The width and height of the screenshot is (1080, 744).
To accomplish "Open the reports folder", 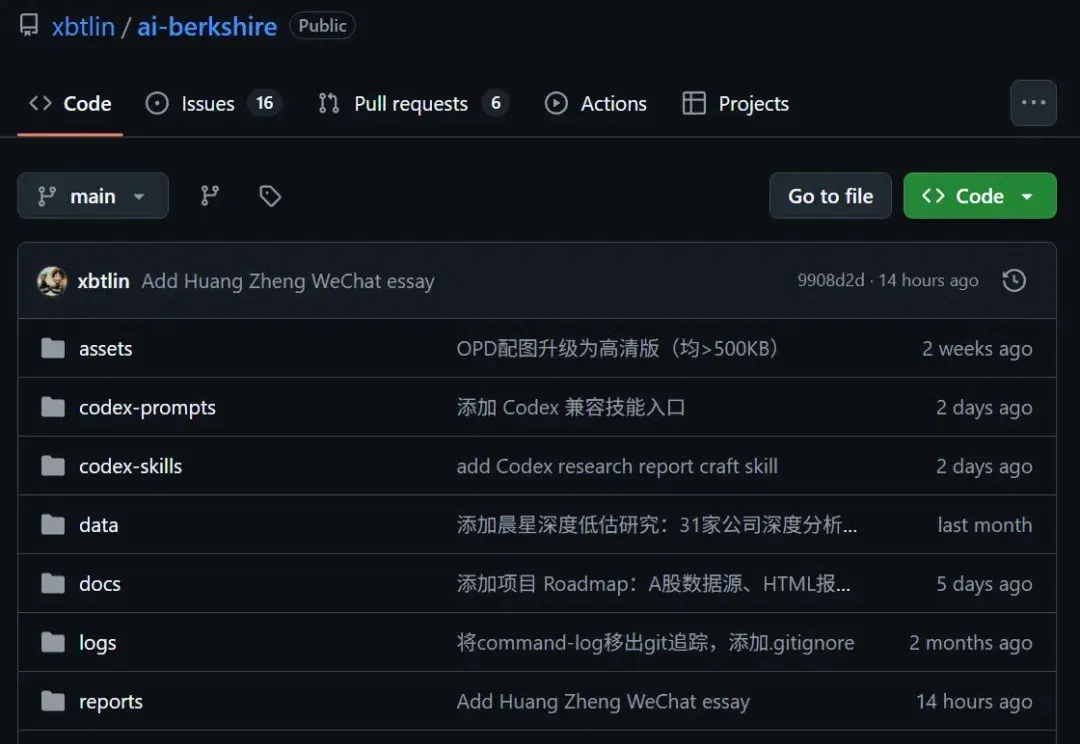I will (111, 702).
